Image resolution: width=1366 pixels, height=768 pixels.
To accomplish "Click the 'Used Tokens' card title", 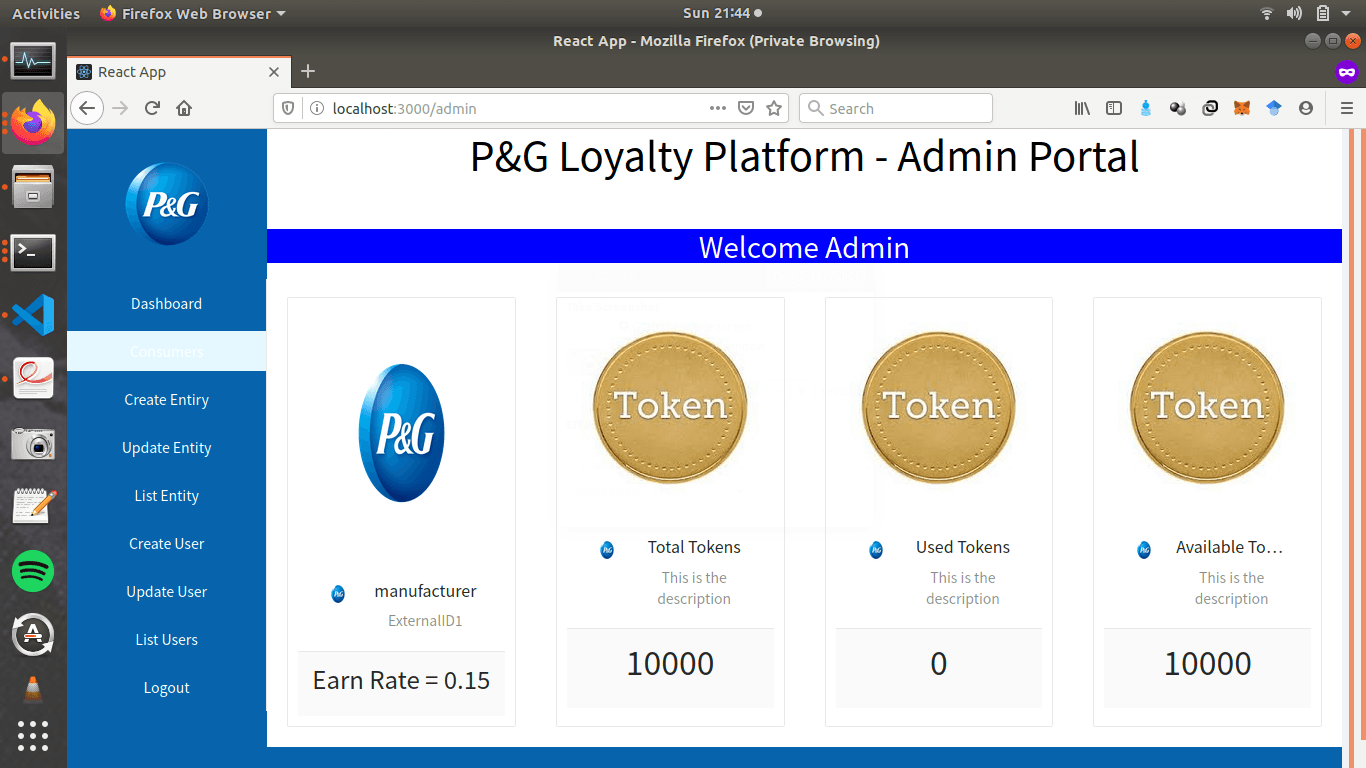I will (x=963, y=547).
